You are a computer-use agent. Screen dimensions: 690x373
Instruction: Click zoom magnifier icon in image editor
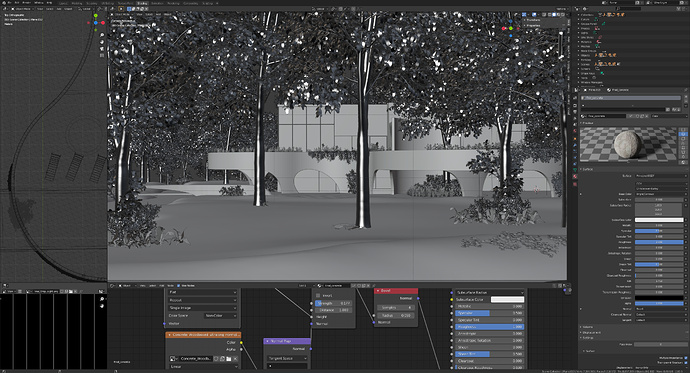[x=102, y=299]
